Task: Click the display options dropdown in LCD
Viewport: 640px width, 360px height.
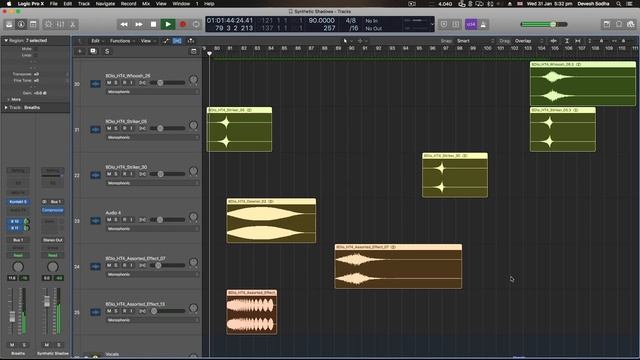Action: pyautogui.click(x=432, y=24)
